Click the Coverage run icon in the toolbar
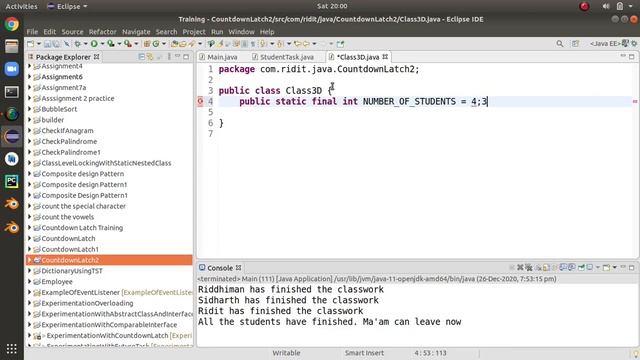This screenshot has height=360, width=640. pos(111,44)
